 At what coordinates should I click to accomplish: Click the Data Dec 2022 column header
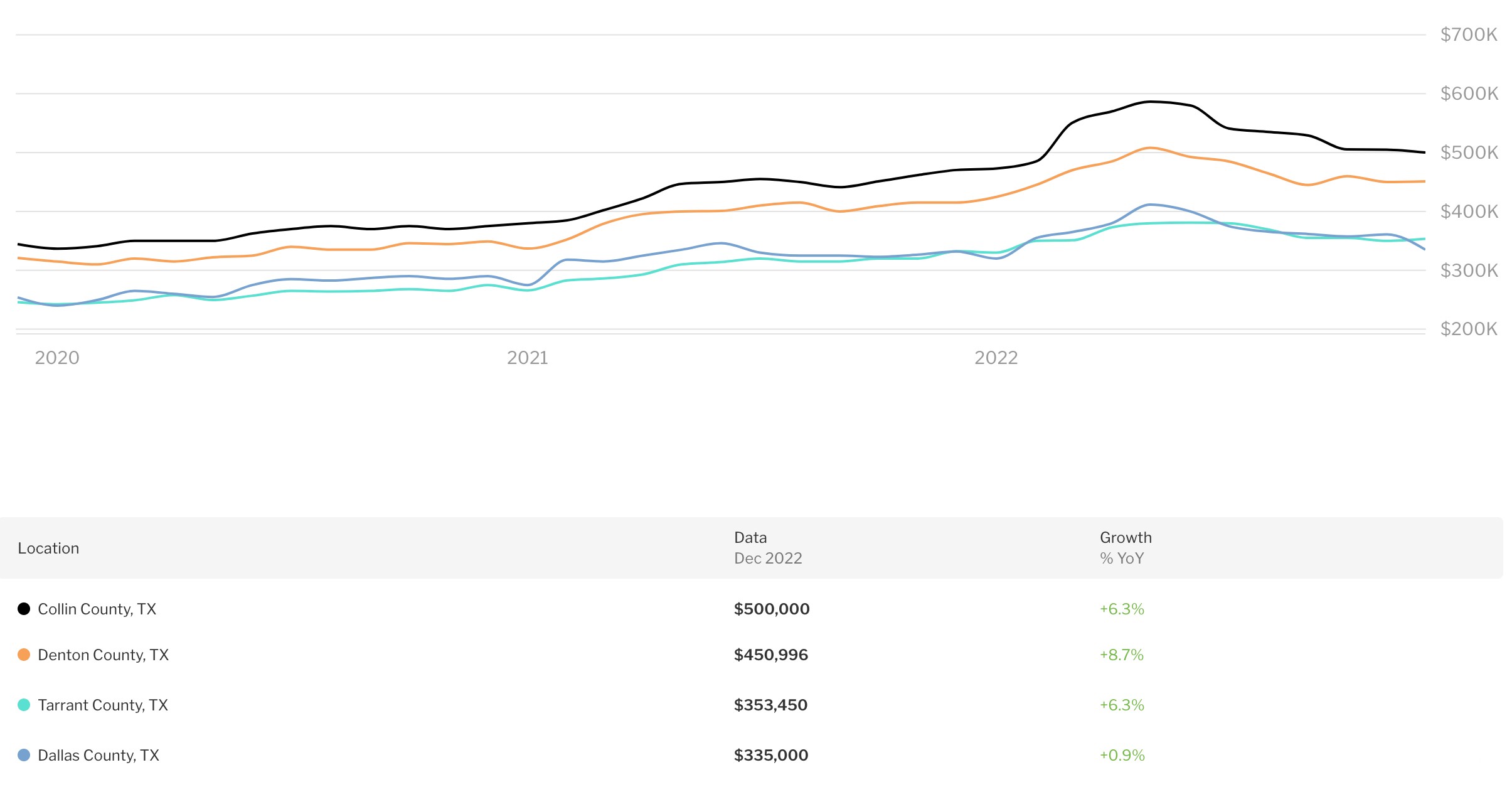[x=767, y=548]
